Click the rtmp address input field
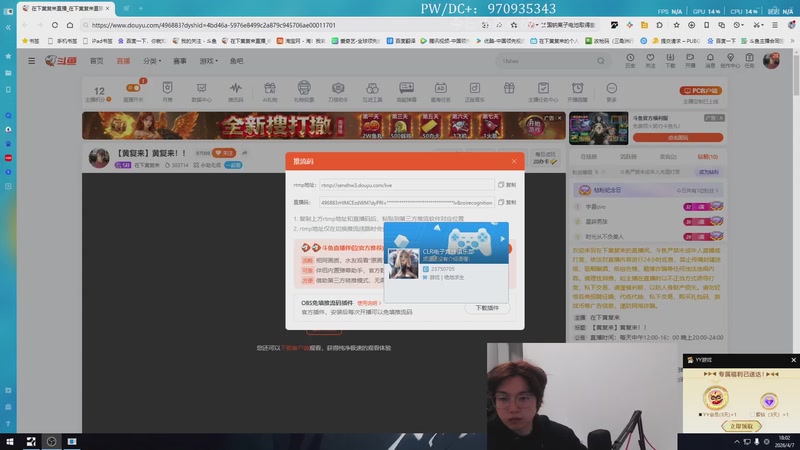This screenshot has height=450, width=800. pos(407,185)
